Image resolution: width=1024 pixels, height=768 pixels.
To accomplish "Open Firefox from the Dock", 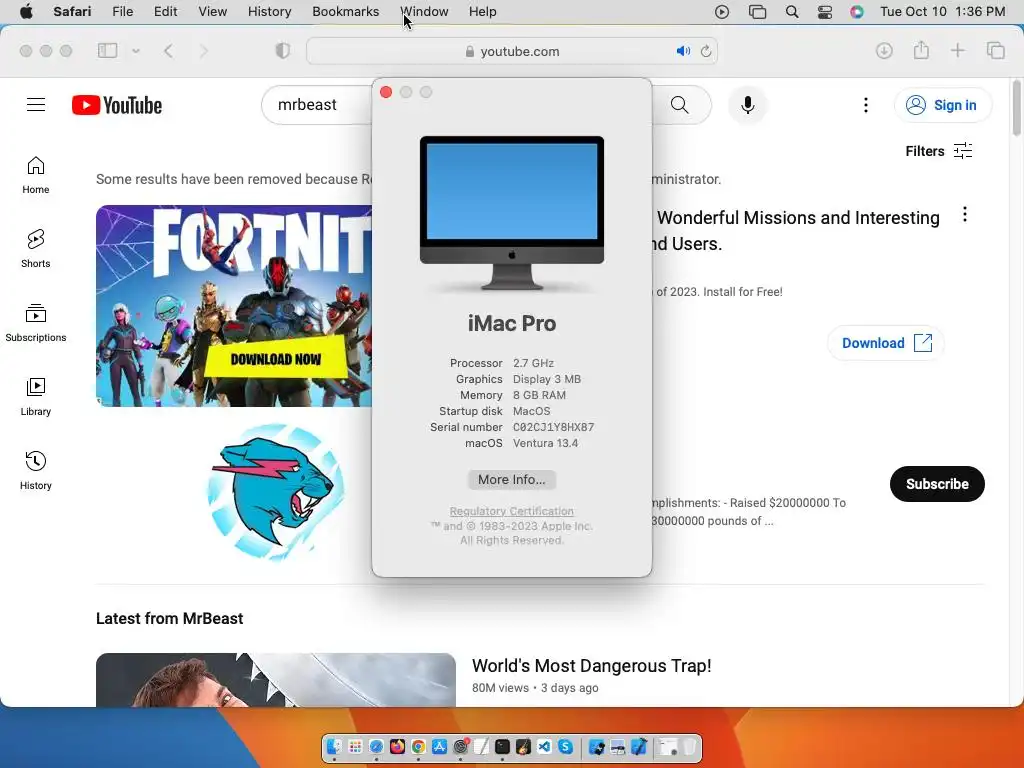I will tap(397, 746).
